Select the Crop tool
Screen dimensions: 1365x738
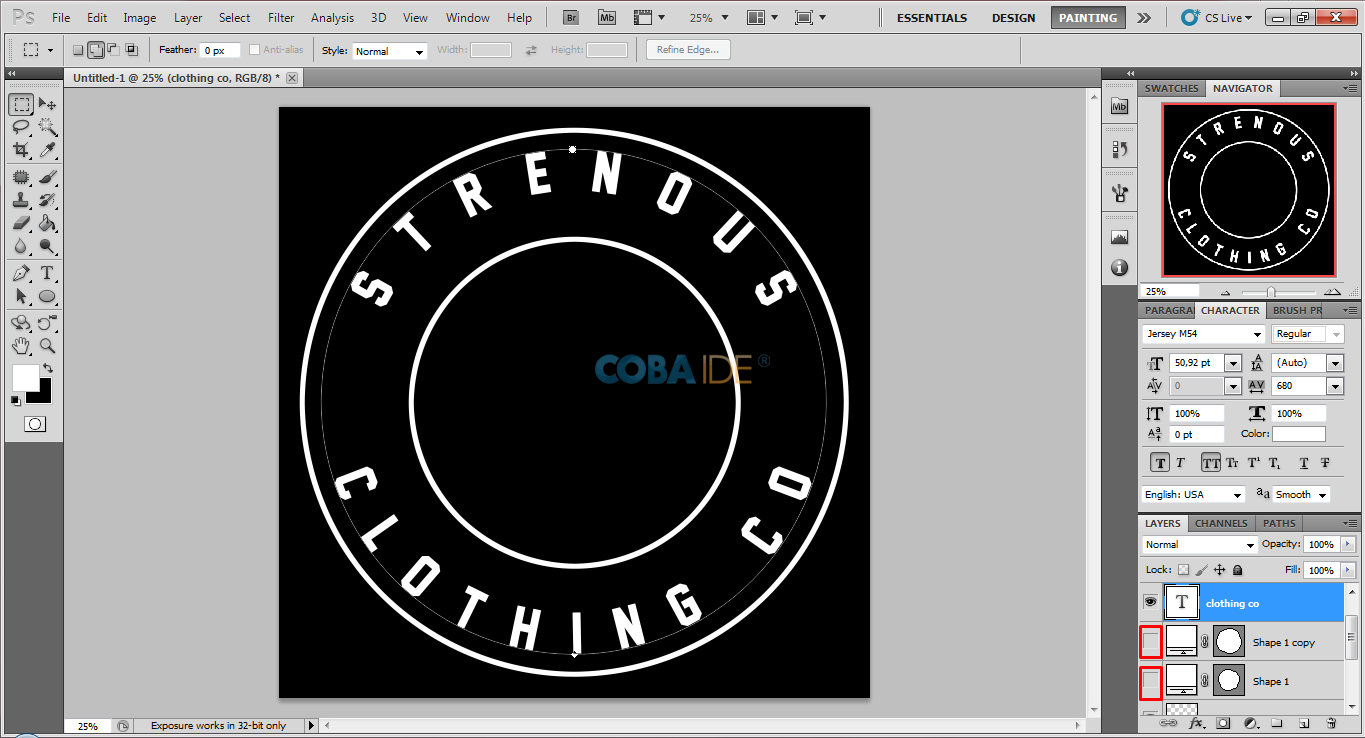click(x=21, y=150)
